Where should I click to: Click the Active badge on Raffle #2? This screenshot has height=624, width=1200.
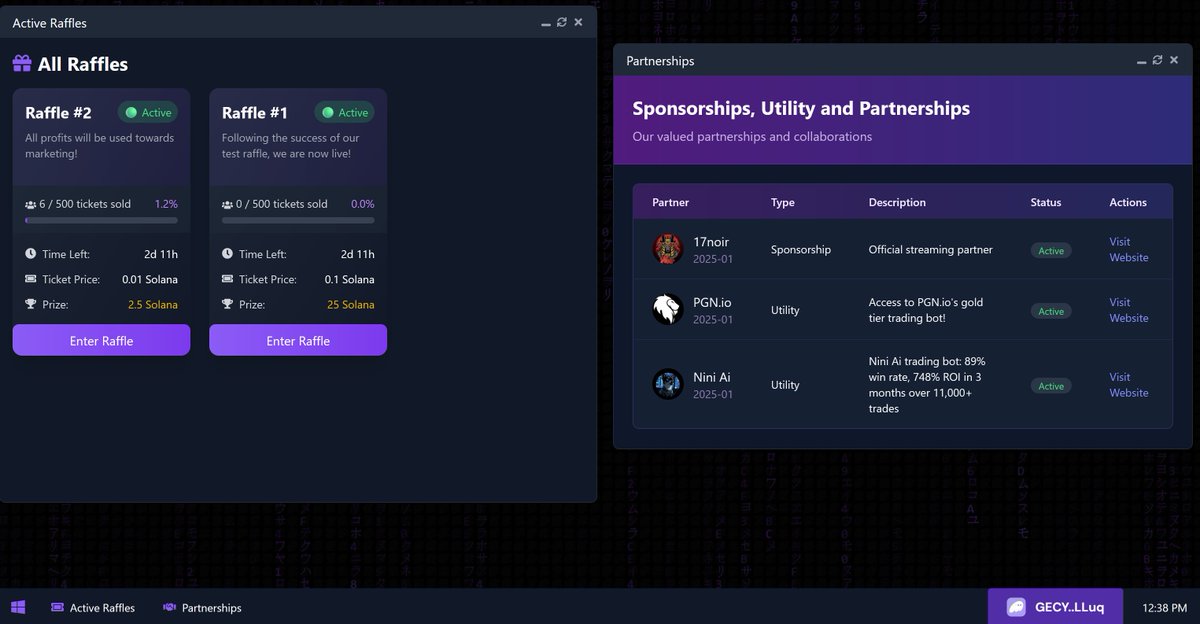(148, 113)
